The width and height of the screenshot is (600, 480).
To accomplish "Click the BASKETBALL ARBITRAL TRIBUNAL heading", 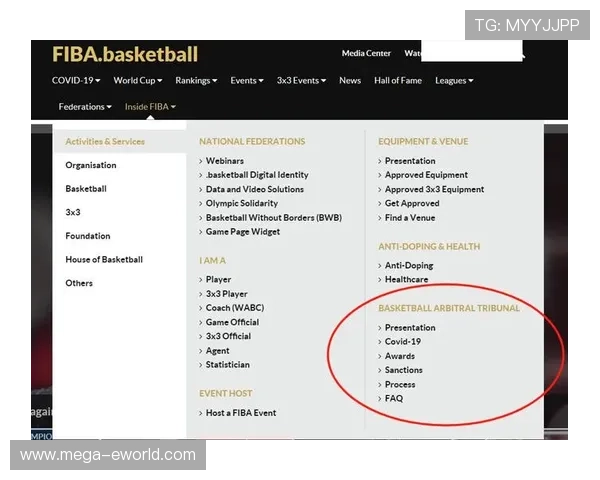I will point(449,308).
